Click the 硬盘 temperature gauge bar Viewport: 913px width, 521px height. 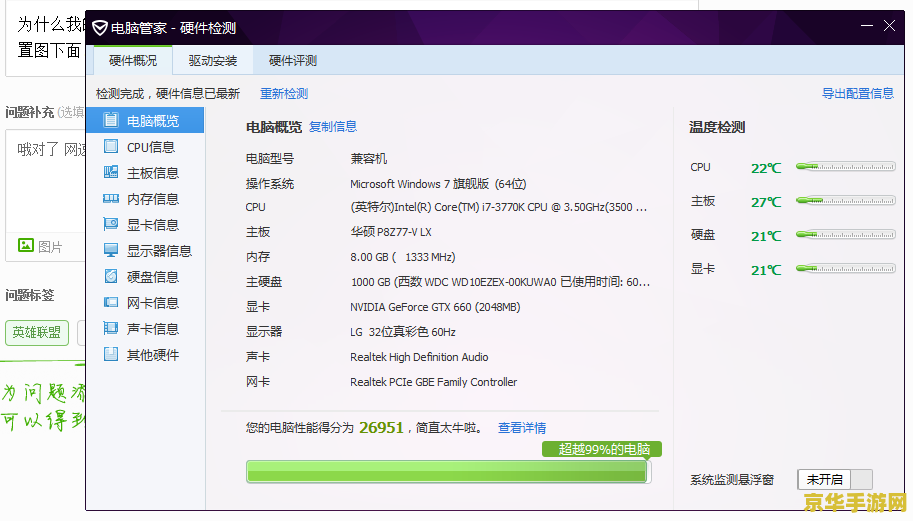click(x=845, y=235)
